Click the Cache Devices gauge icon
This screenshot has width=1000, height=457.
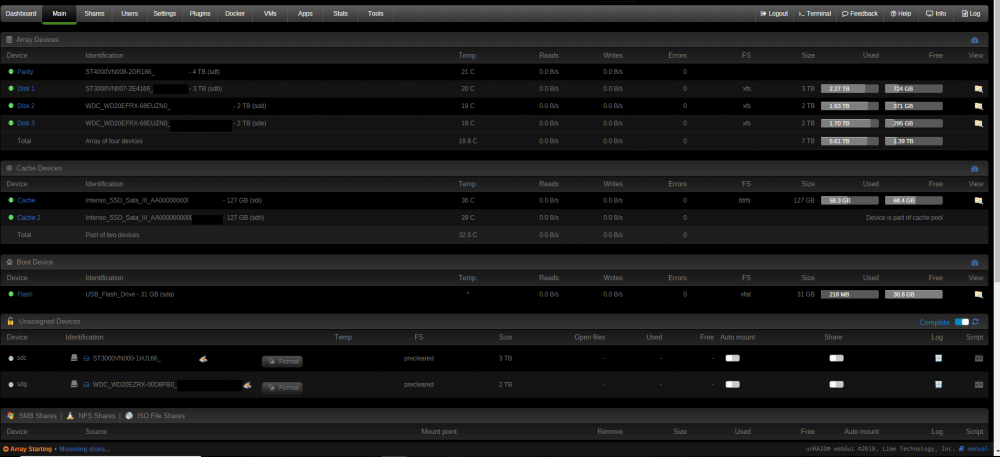(974, 169)
